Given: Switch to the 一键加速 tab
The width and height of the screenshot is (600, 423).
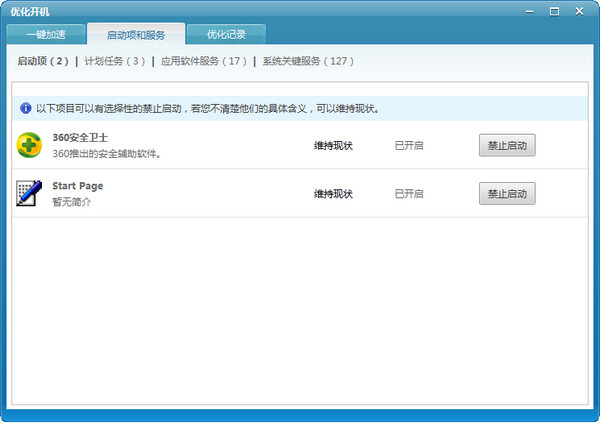Looking at the screenshot, I should 46,34.
